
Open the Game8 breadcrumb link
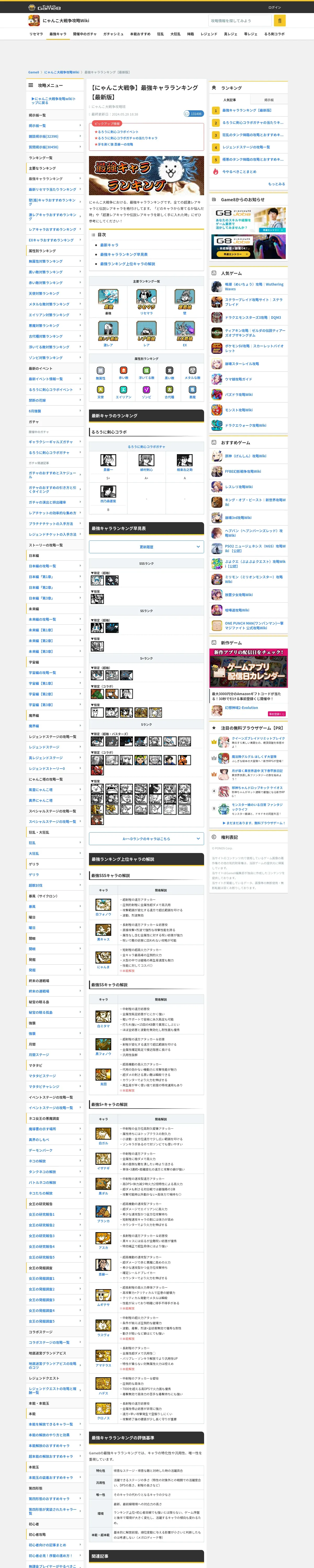[x=33, y=72]
